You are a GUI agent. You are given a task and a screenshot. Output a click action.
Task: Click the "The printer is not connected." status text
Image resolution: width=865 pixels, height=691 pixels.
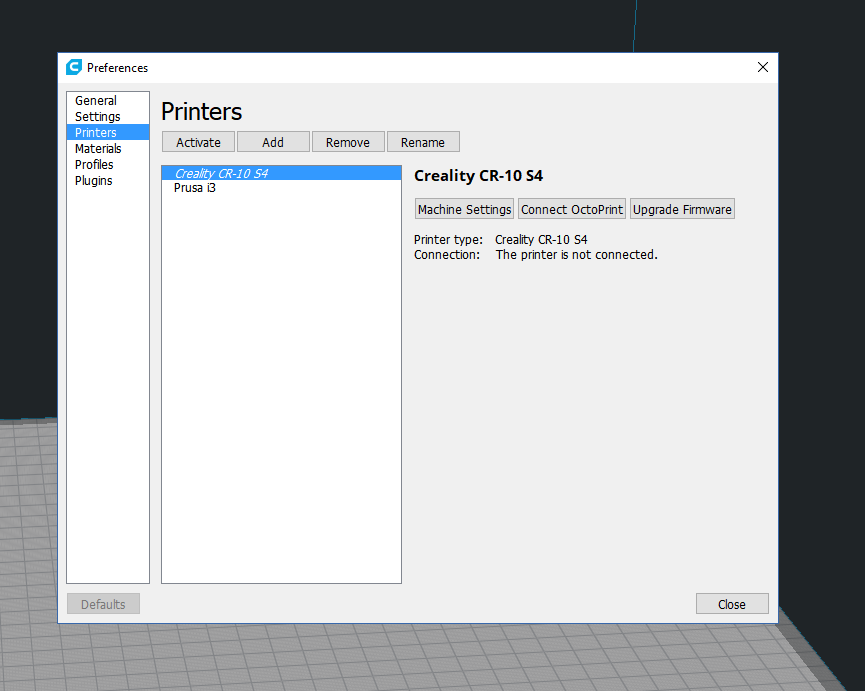point(576,254)
